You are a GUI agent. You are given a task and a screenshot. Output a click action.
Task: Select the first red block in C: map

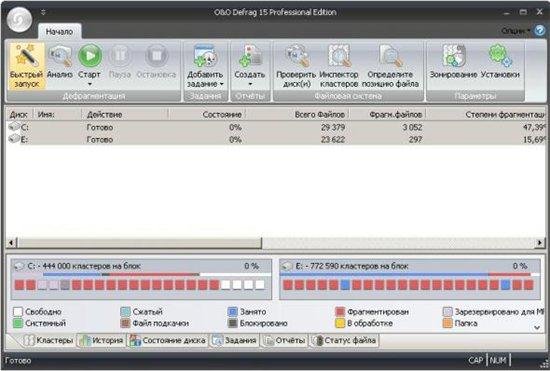click(20, 285)
